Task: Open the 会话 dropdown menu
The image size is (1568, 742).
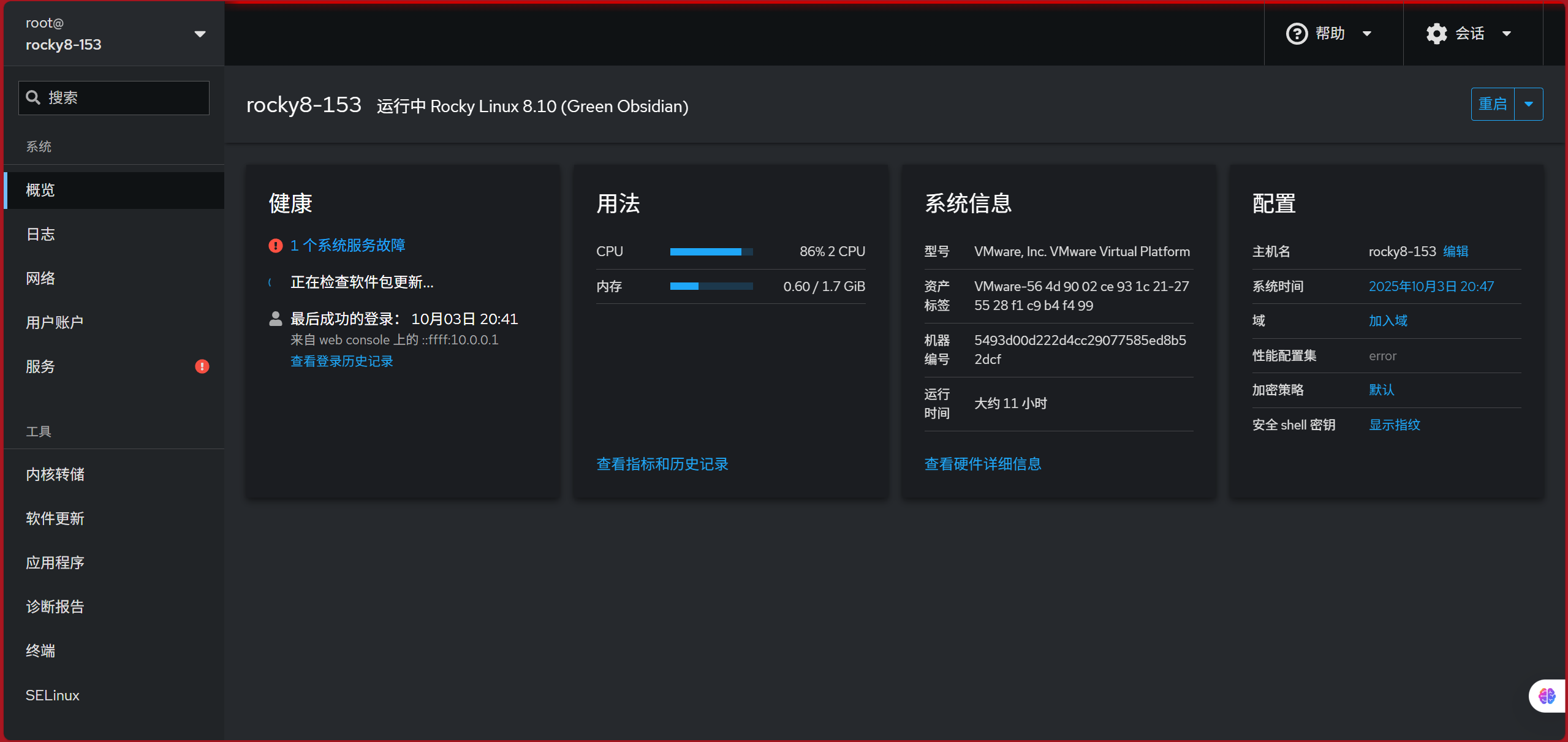Action: [x=1469, y=34]
